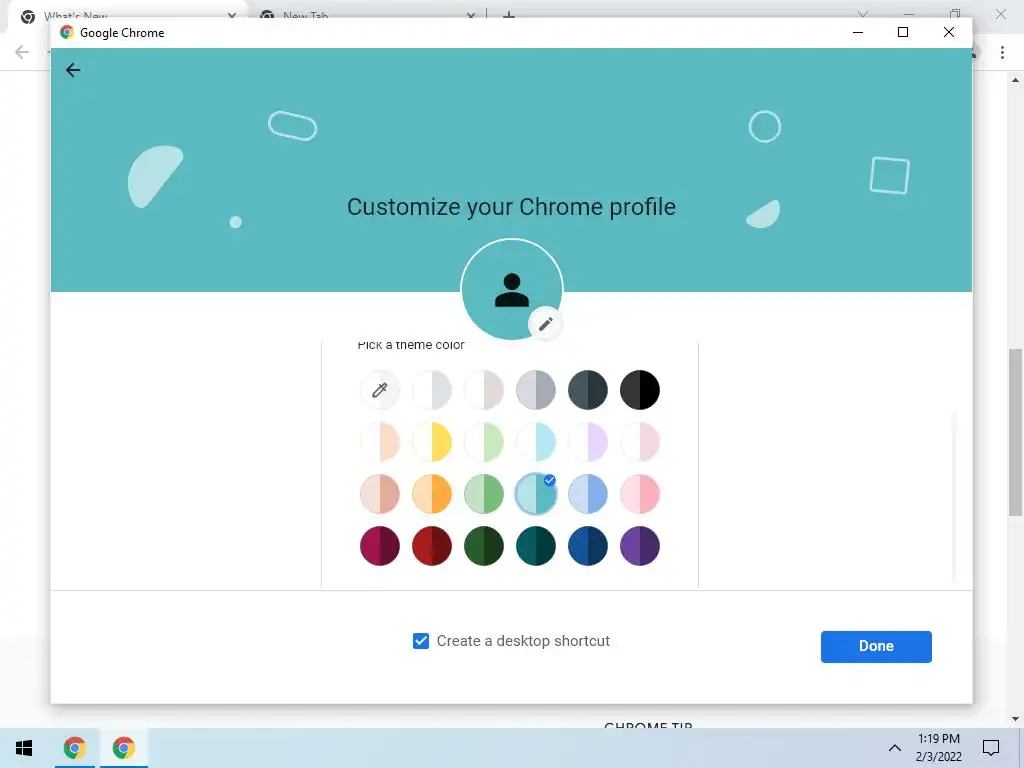Apply the navy blue theme color

click(588, 546)
